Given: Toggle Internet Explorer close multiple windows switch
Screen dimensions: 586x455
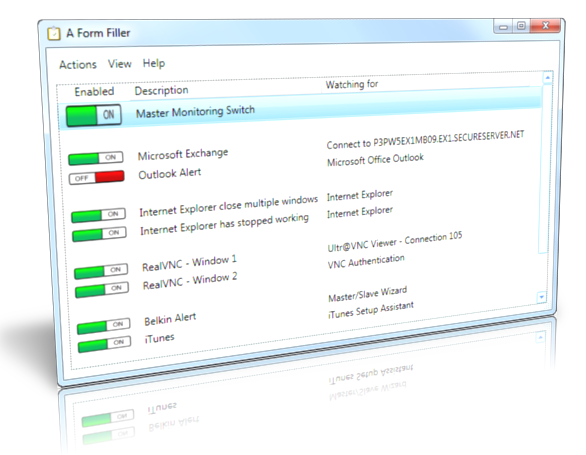Looking at the screenshot, I should 98,215.
